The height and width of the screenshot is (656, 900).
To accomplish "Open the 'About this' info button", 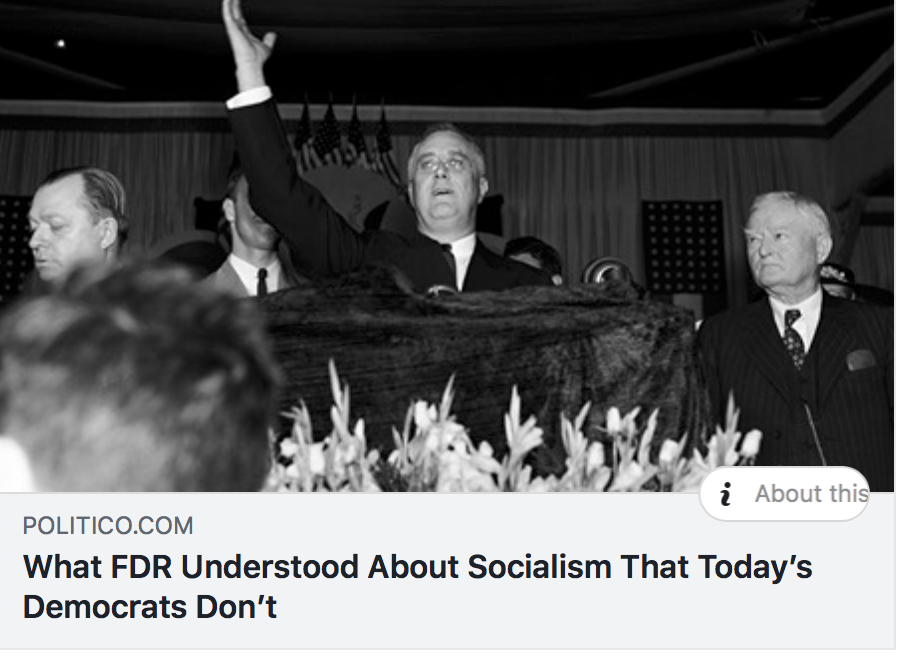I will tap(784, 494).
